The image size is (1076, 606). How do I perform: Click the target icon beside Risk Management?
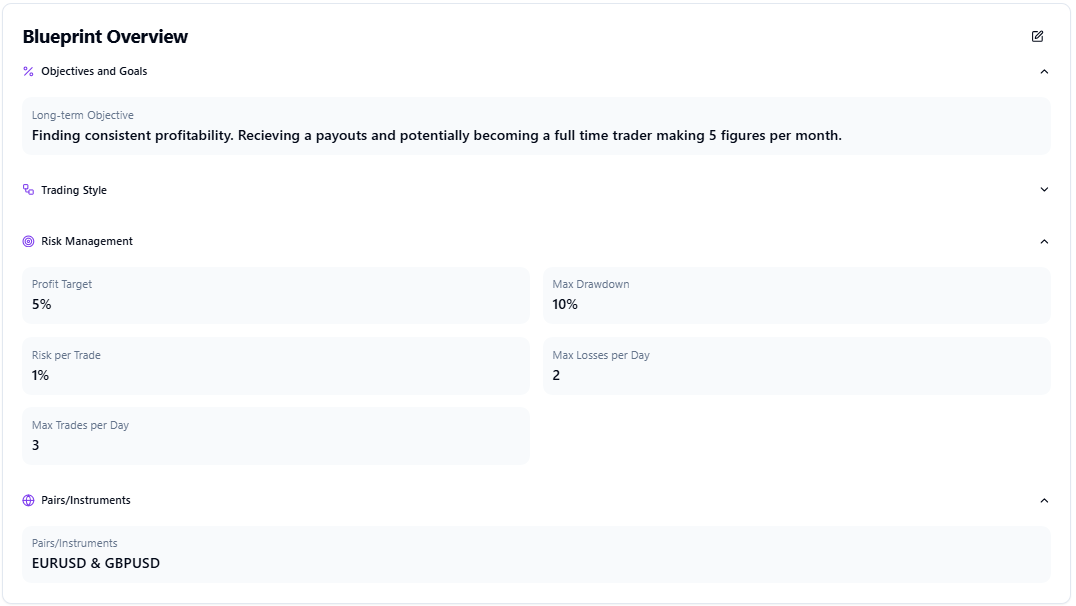[x=28, y=242]
